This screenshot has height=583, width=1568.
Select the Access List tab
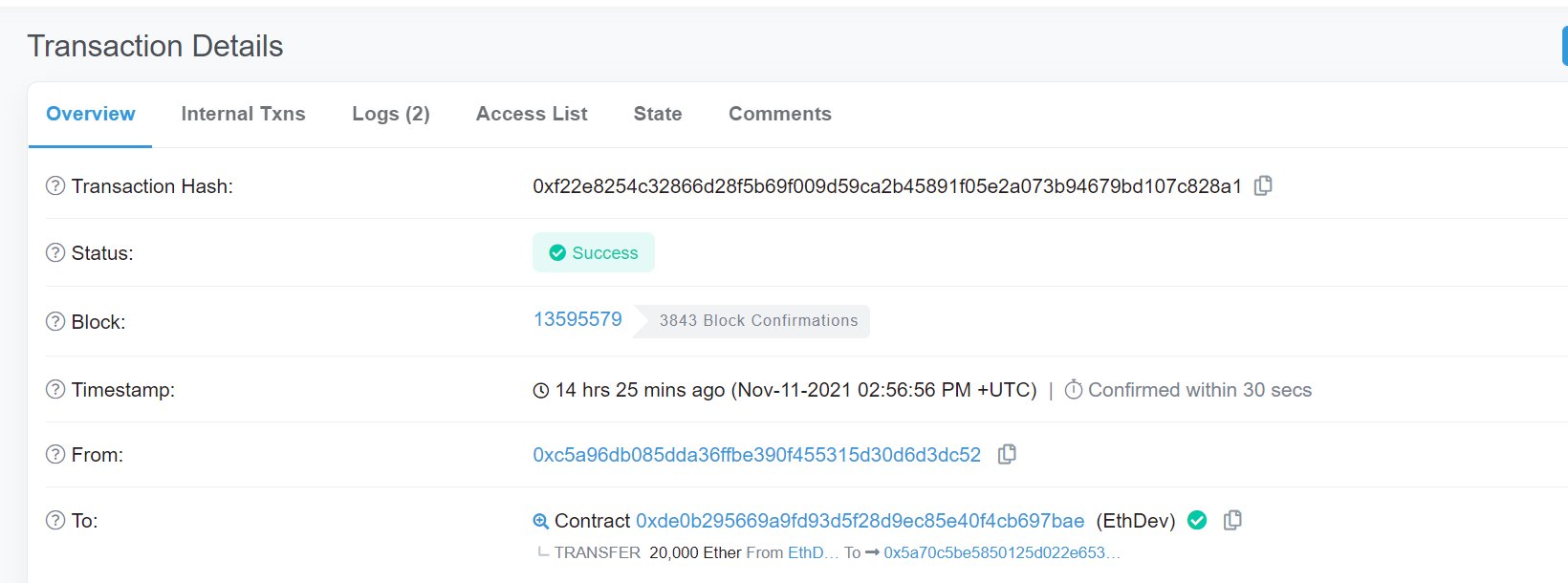coord(532,114)
